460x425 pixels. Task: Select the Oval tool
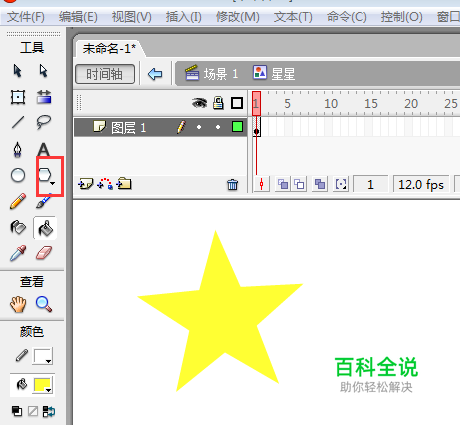point(18,175)
